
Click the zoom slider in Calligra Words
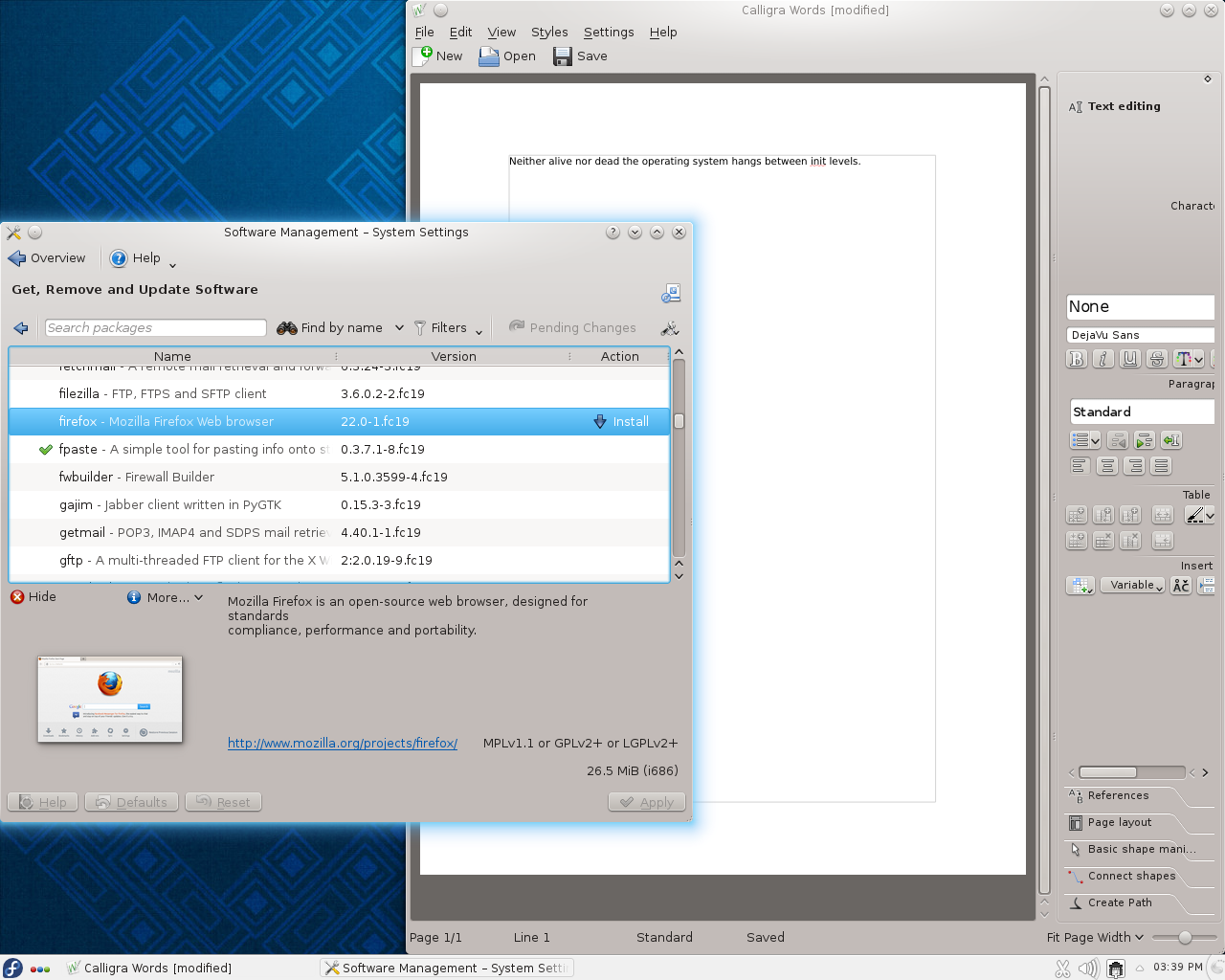tap(1185, 938)
